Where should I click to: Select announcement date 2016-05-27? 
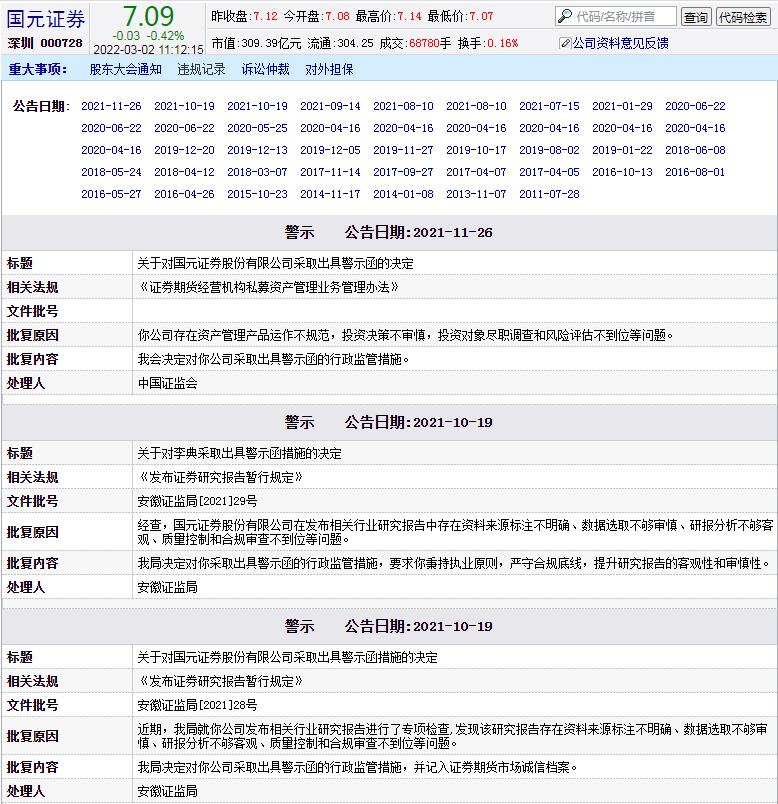pyautogui.click(x=111, y=194)
